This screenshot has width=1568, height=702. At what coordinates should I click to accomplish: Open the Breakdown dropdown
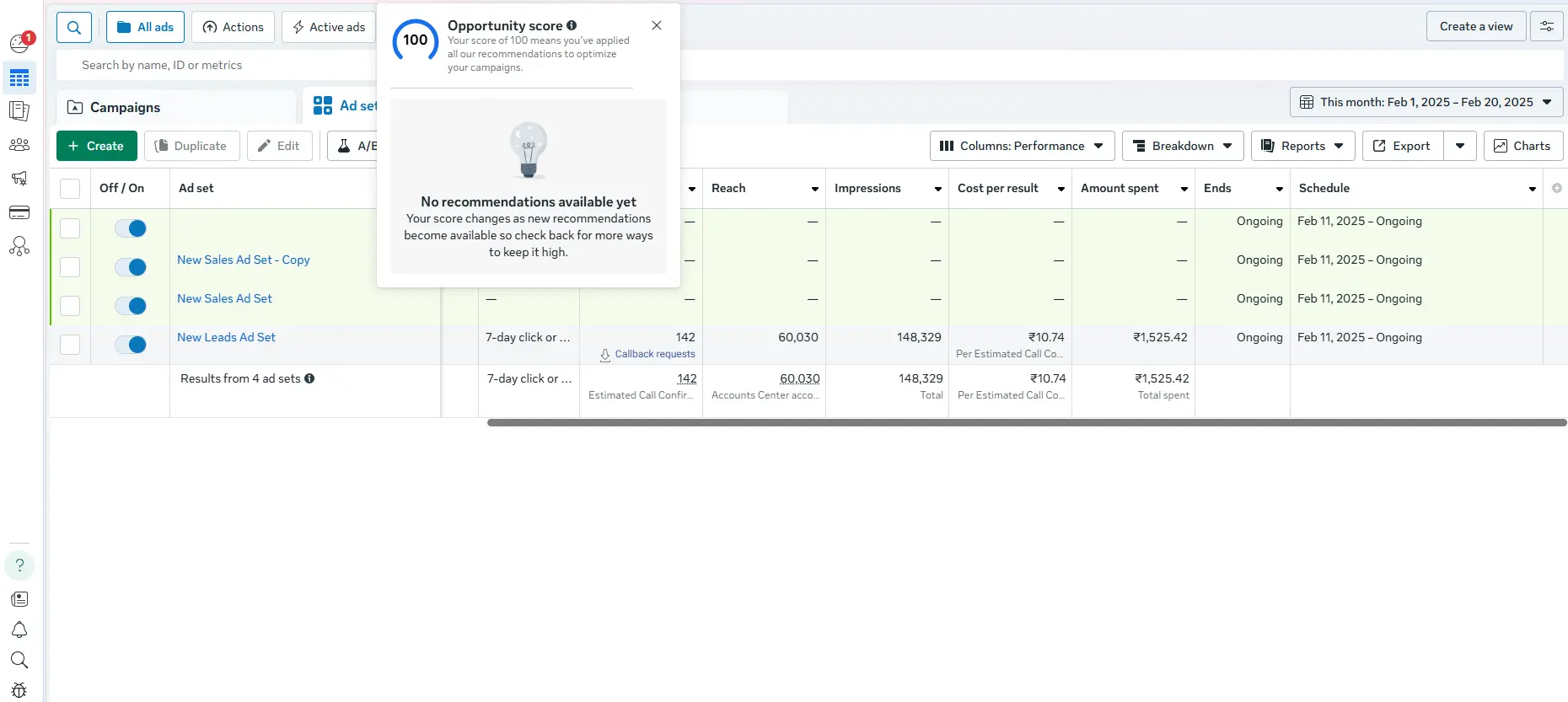point(1182,146)
